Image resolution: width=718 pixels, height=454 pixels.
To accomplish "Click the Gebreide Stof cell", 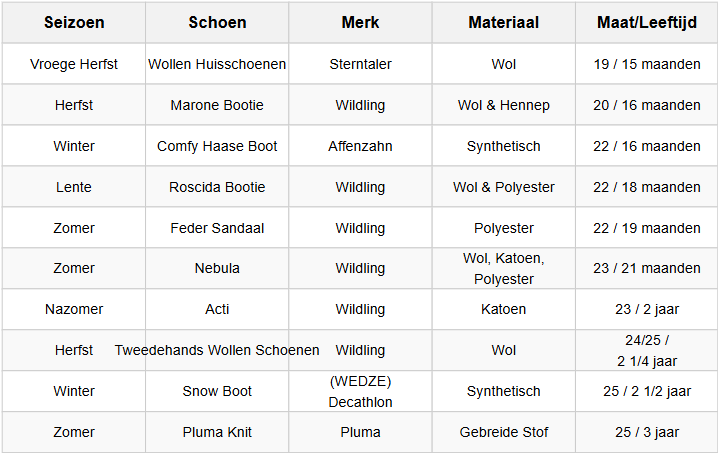I will (x=504, y=432).
